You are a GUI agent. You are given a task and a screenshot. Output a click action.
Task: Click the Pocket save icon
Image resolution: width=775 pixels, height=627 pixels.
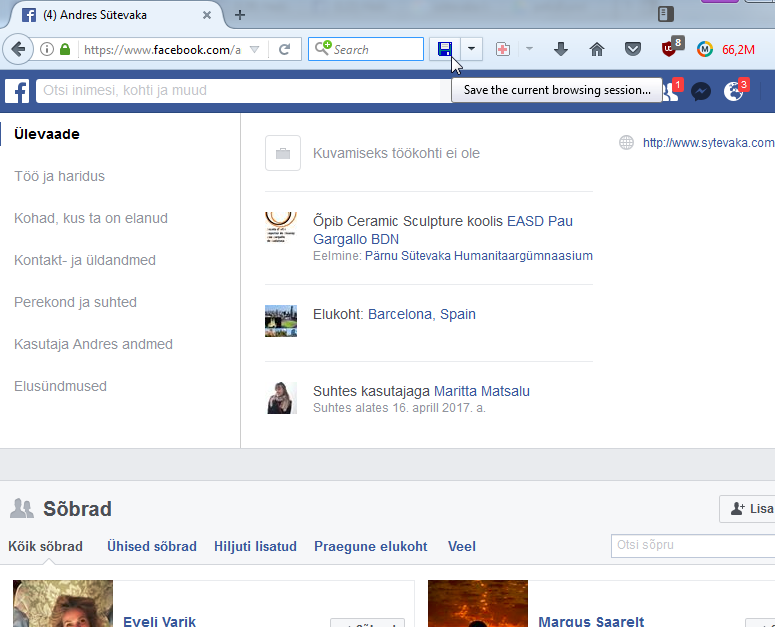tap(633, 49)
